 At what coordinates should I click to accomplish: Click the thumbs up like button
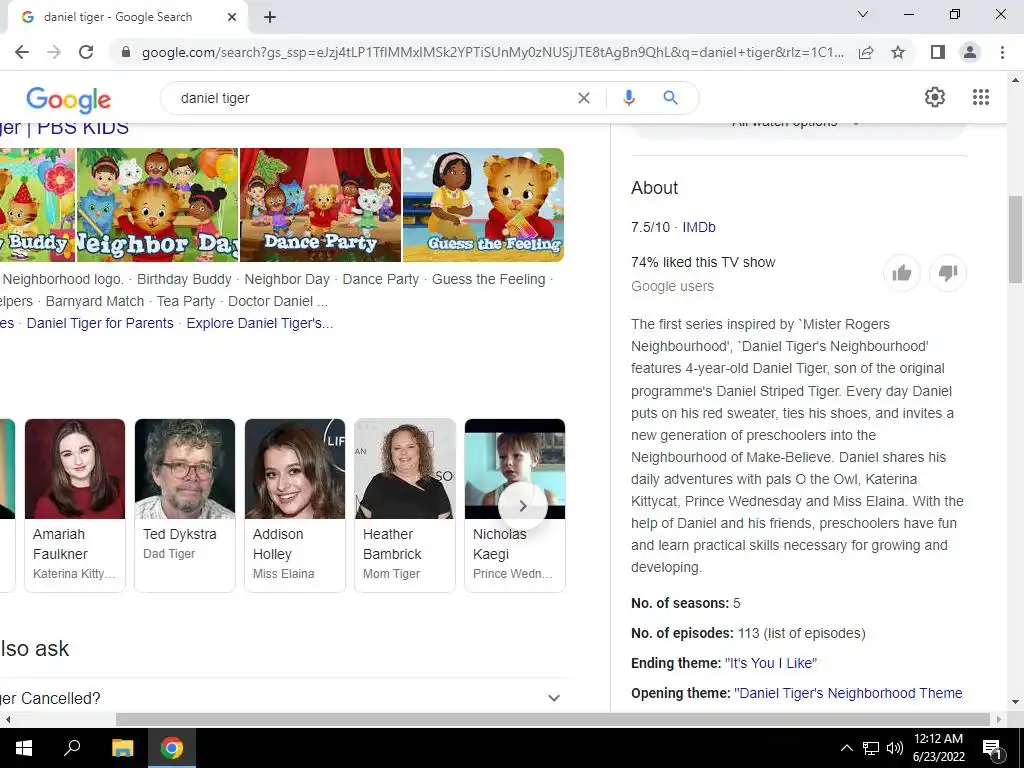pyautogui.click(x=901, y=273)
